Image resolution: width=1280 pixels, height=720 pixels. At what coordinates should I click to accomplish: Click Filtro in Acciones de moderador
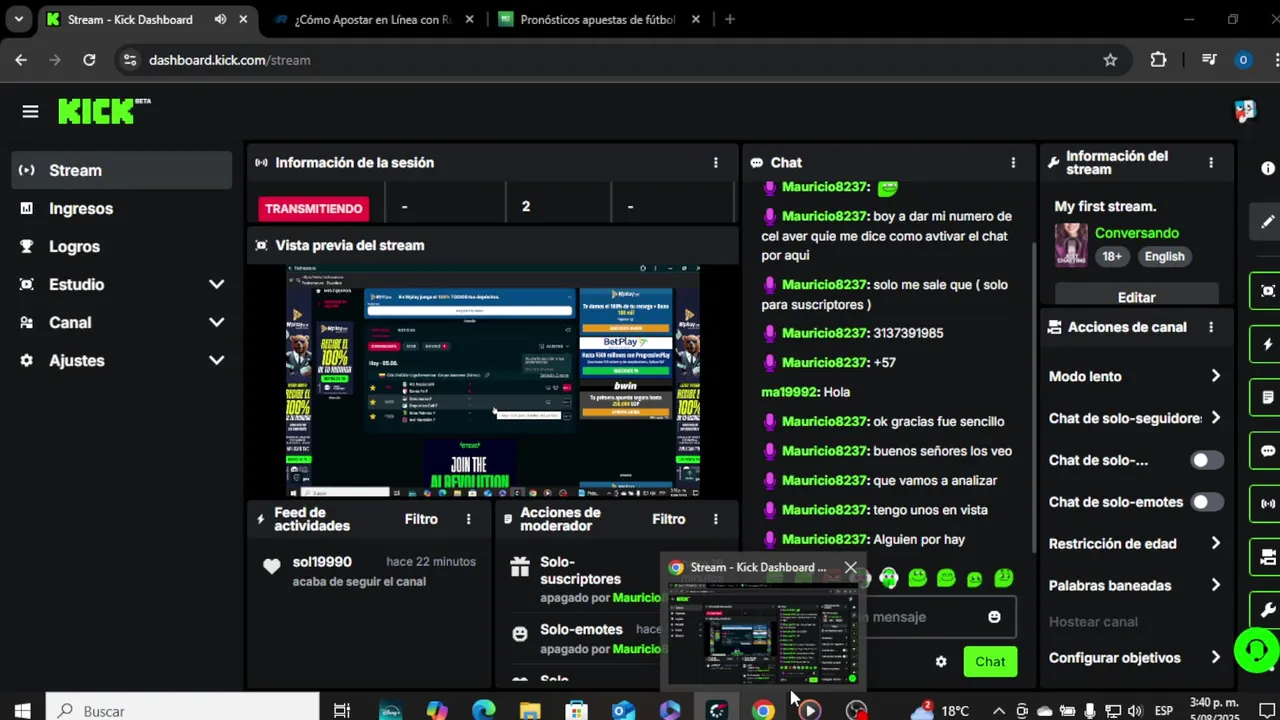click(668, 519)
